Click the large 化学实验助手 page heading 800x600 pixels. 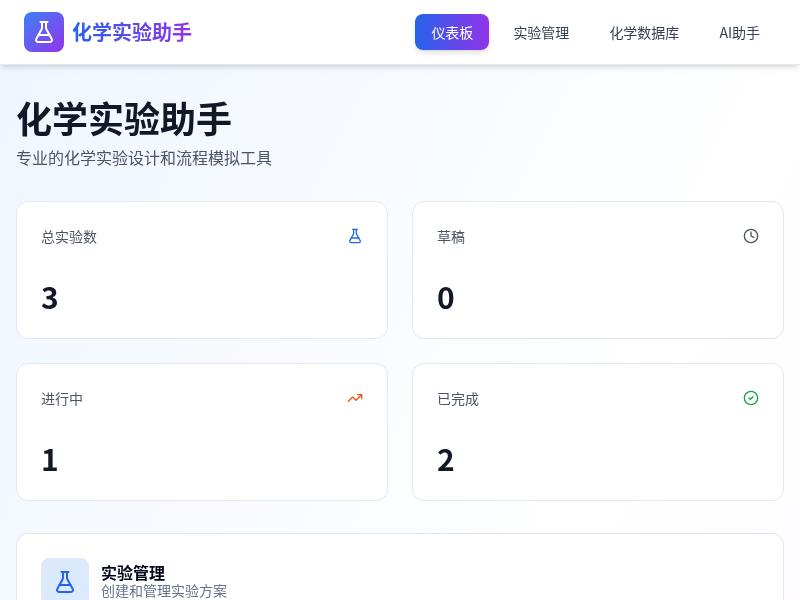(x=124, y=119)
